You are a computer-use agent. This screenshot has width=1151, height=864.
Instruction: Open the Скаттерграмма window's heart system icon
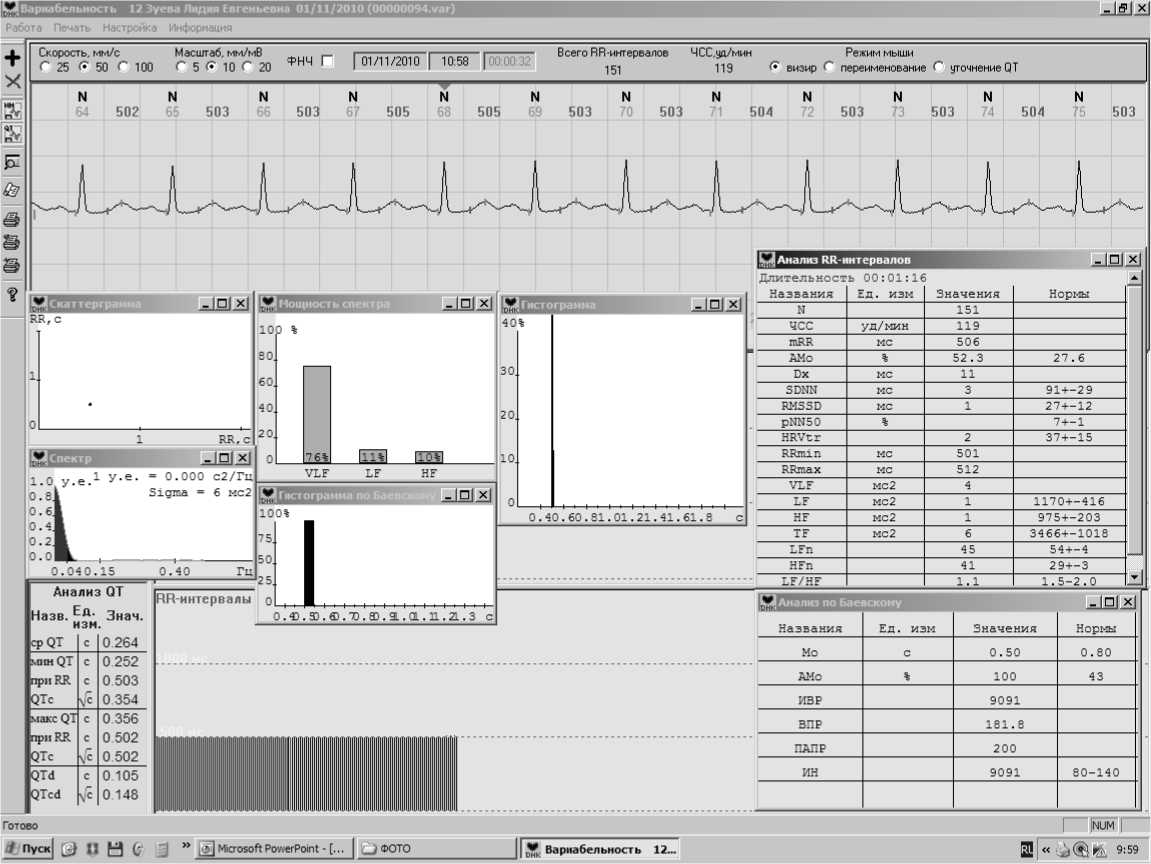[39, 303]
